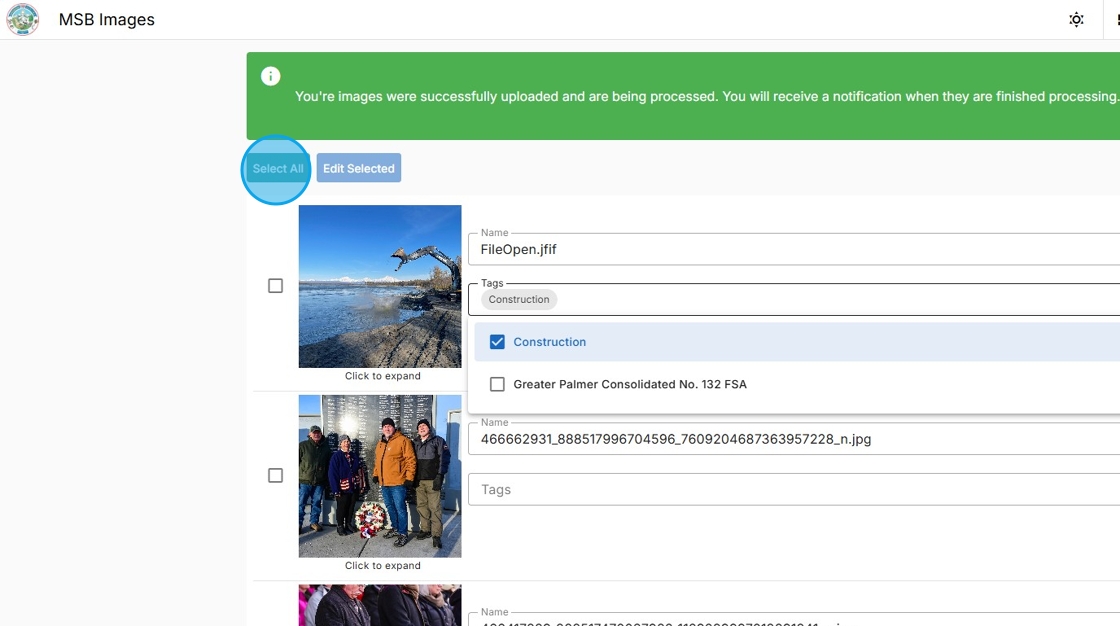Expand the memorial group photo thumbnail
1120x626 pixels.
point(380,476)
